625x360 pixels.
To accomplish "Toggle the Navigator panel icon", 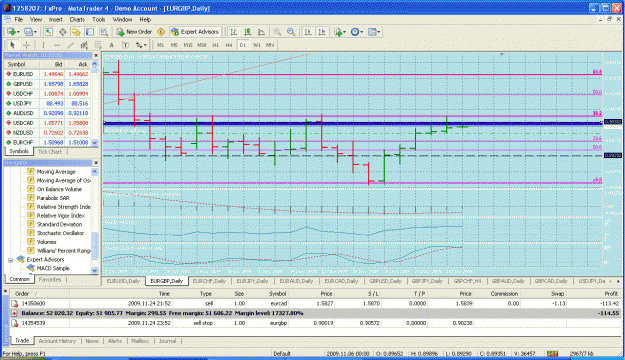I will click(76, 32).
